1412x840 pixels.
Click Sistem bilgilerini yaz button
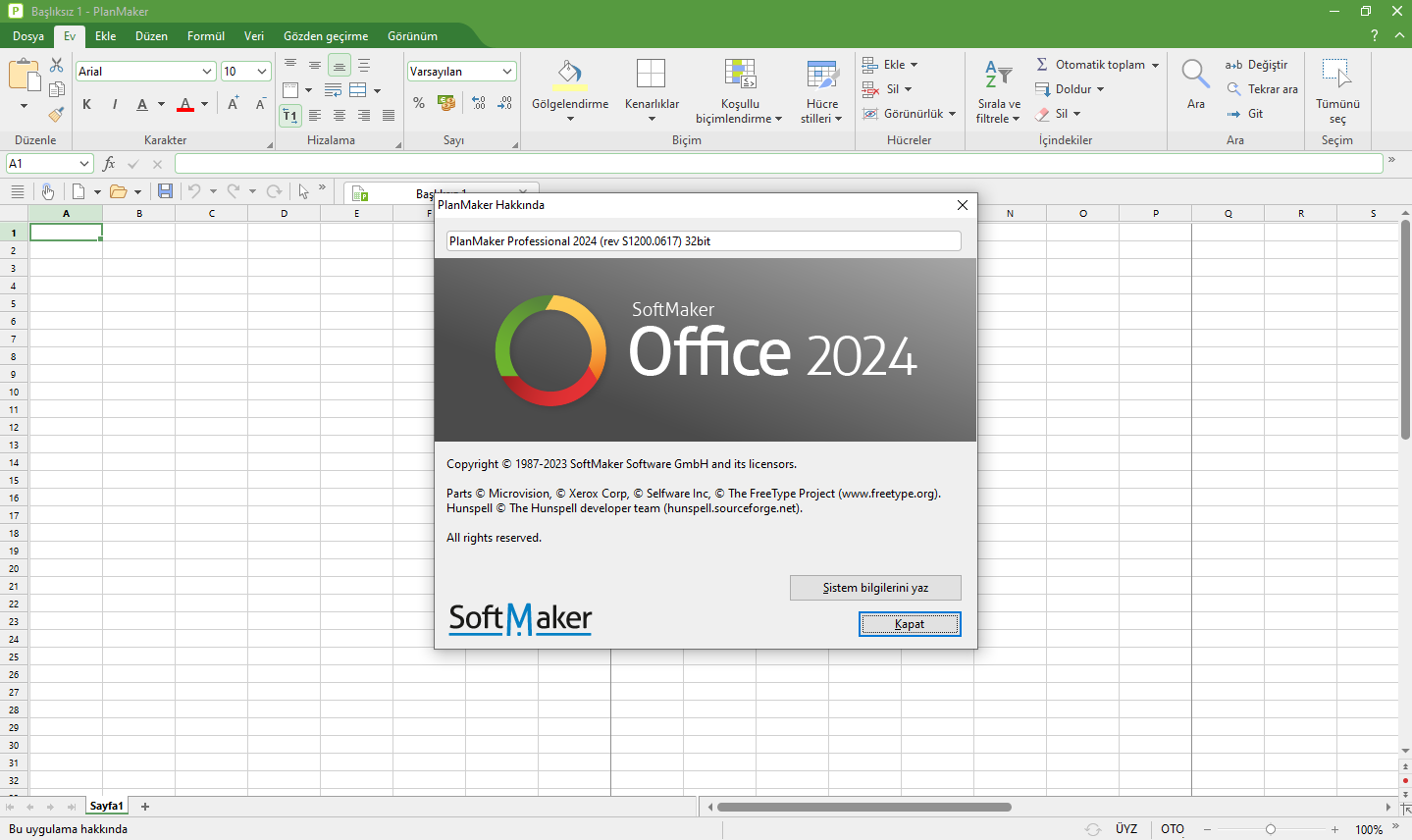pos(875,588)
